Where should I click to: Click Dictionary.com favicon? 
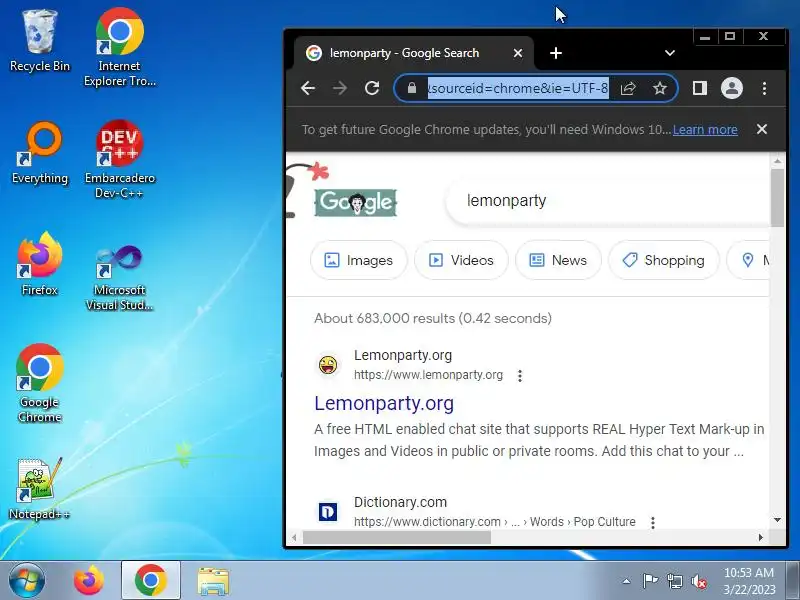[328, 511]
